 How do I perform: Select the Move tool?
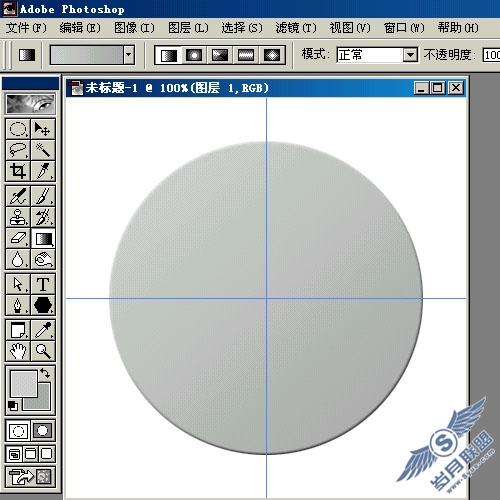click(x=43, y=129)
